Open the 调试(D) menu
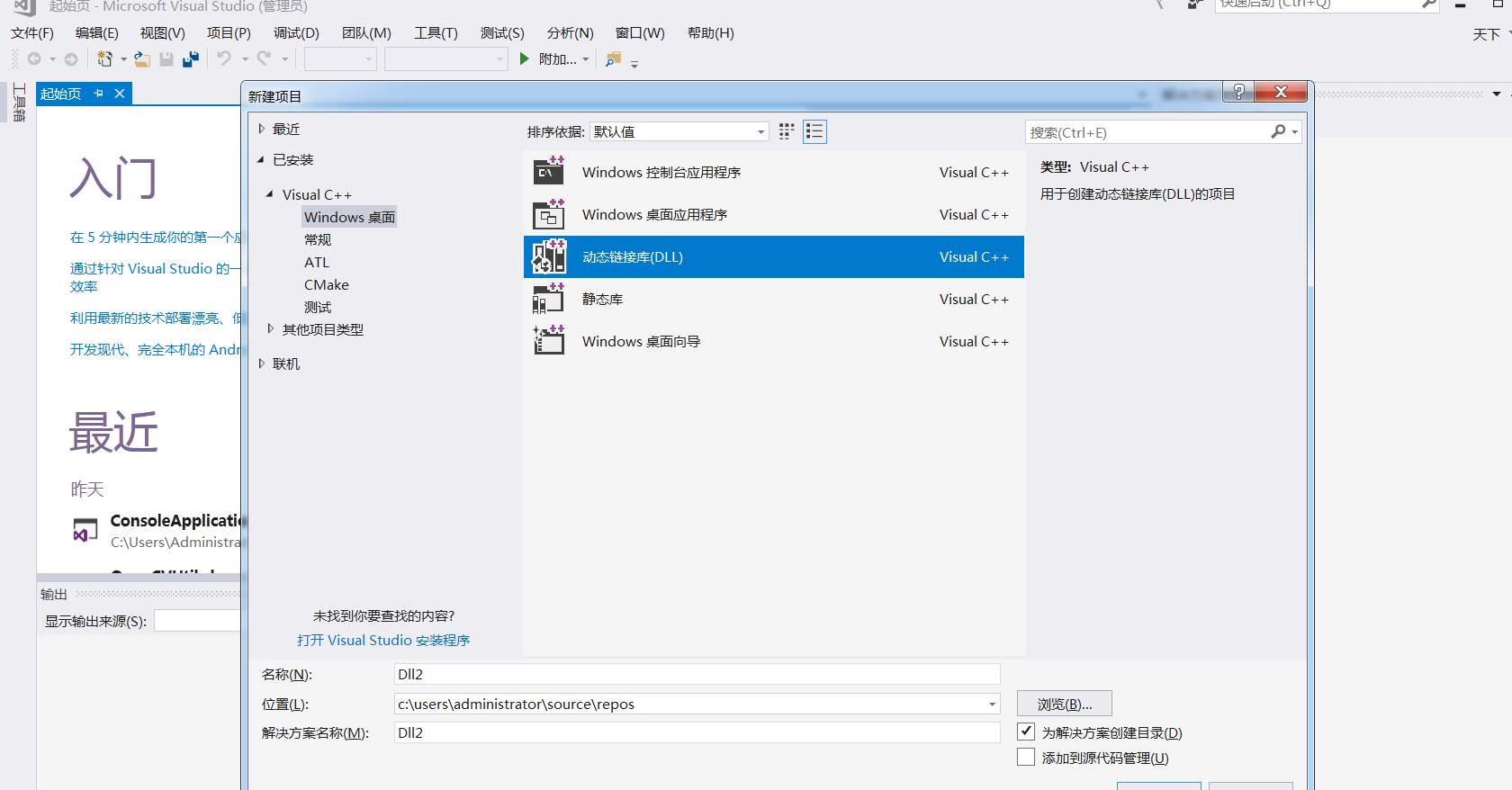This screenshot has height=790, width=1512. tap(296, 33)
